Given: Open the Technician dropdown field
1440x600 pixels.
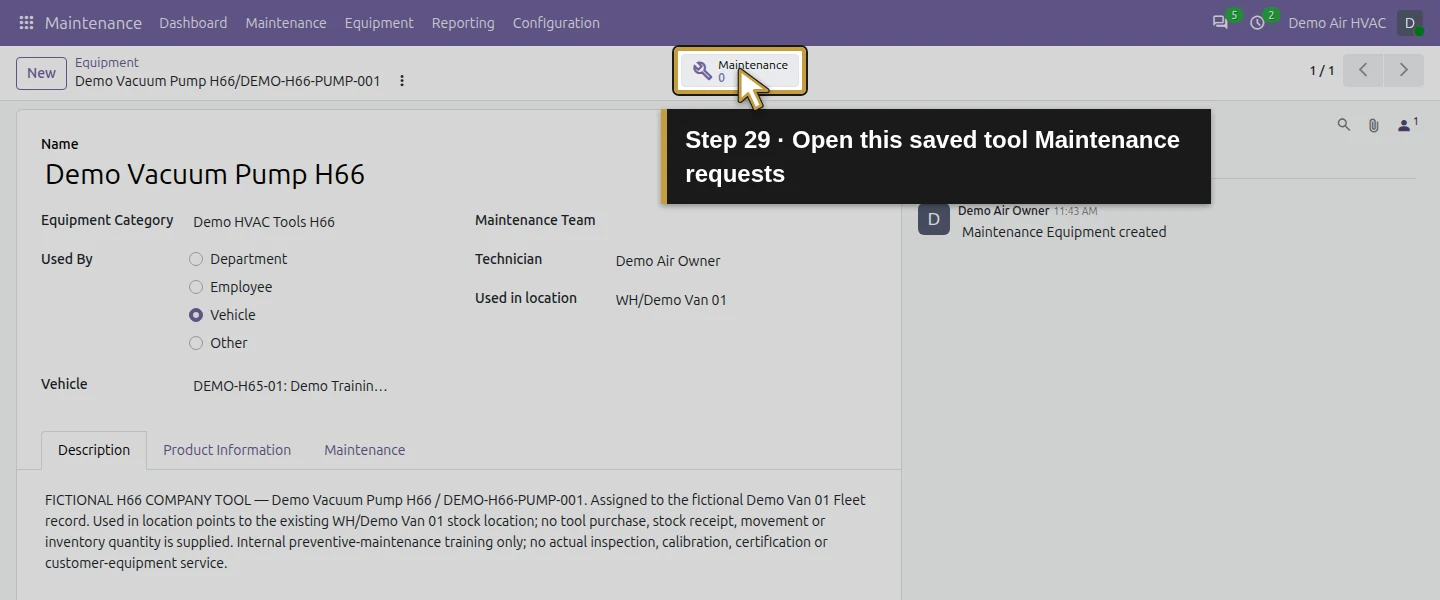Looking at the screenshot, I should coord(744,261).
